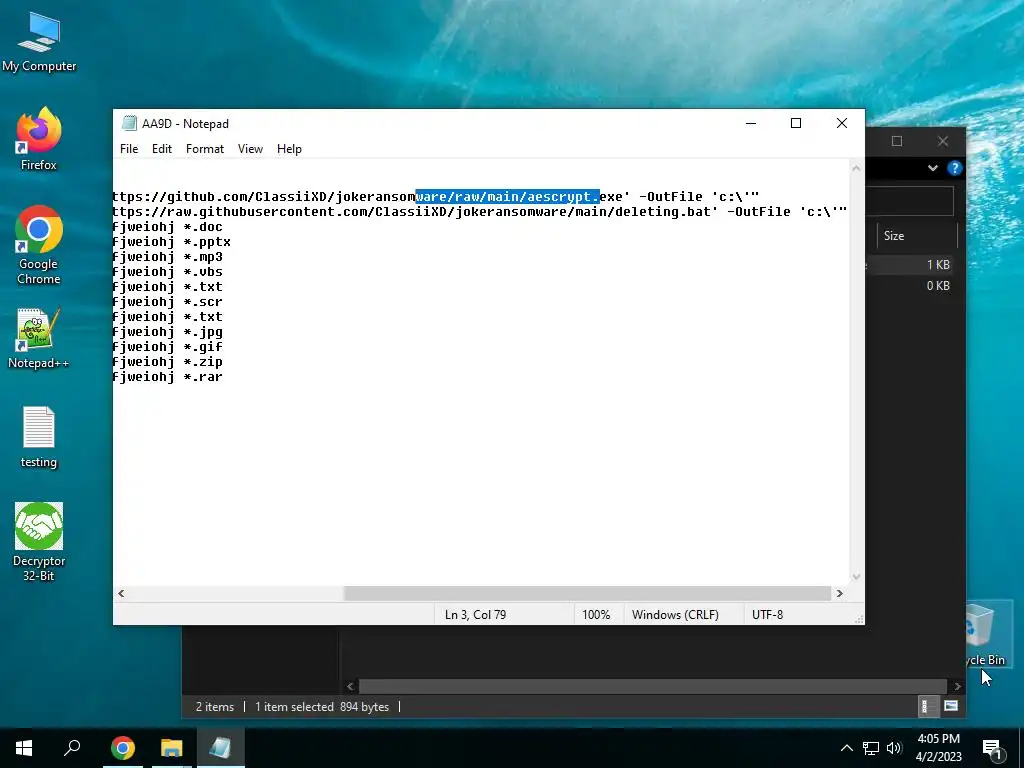The image size is (1024, 768).
Task: Switch Explorer to large icons view
Action: 951,706
